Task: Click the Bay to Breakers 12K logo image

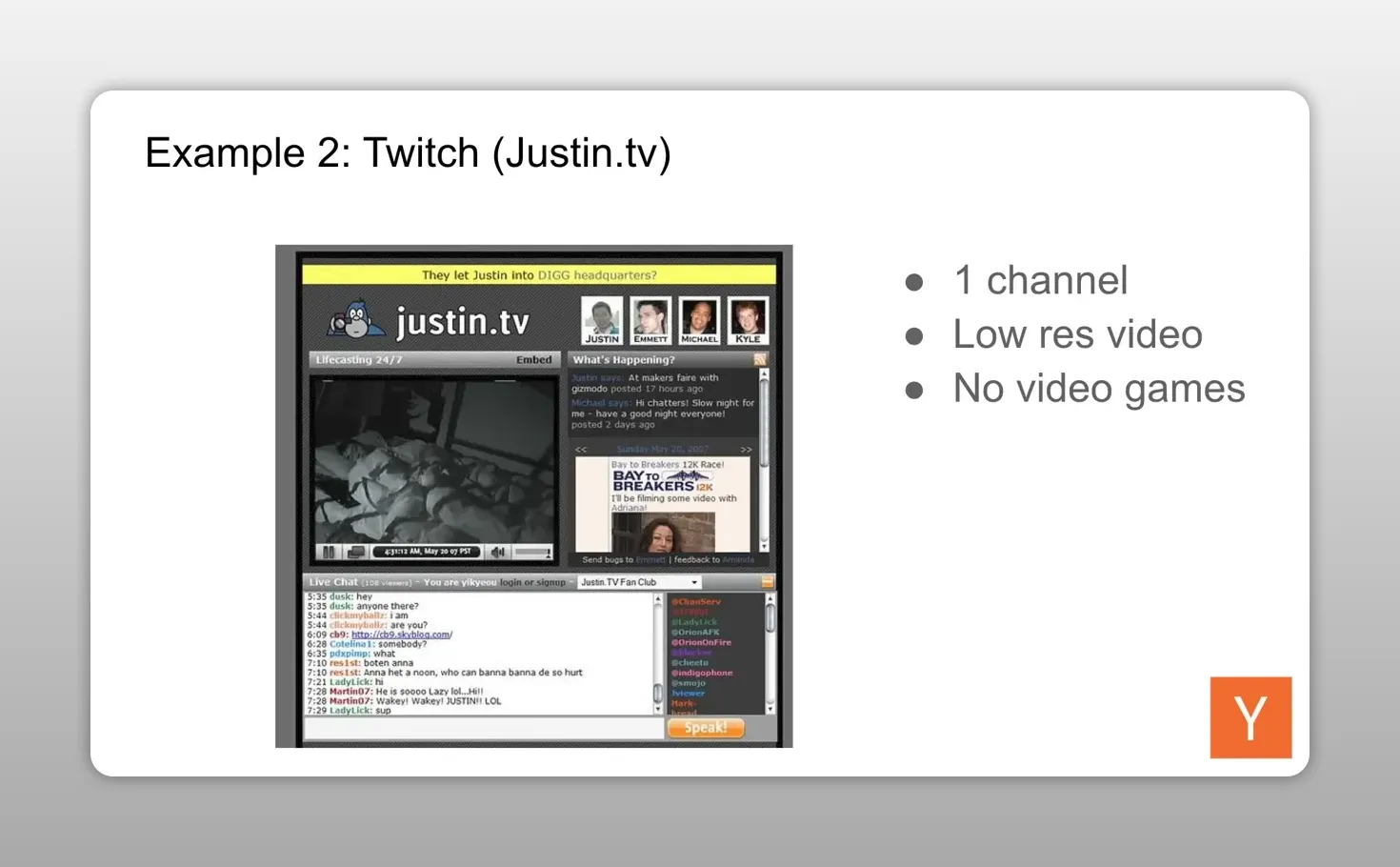Action: (663, 481)
